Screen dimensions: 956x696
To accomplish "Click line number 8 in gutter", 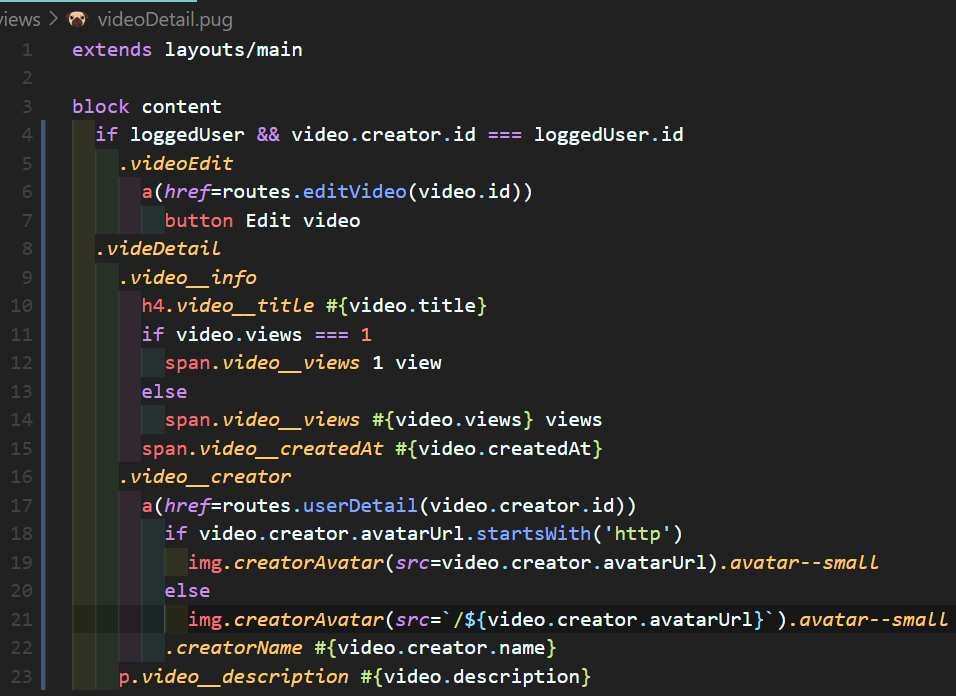I will click(27, 249).
